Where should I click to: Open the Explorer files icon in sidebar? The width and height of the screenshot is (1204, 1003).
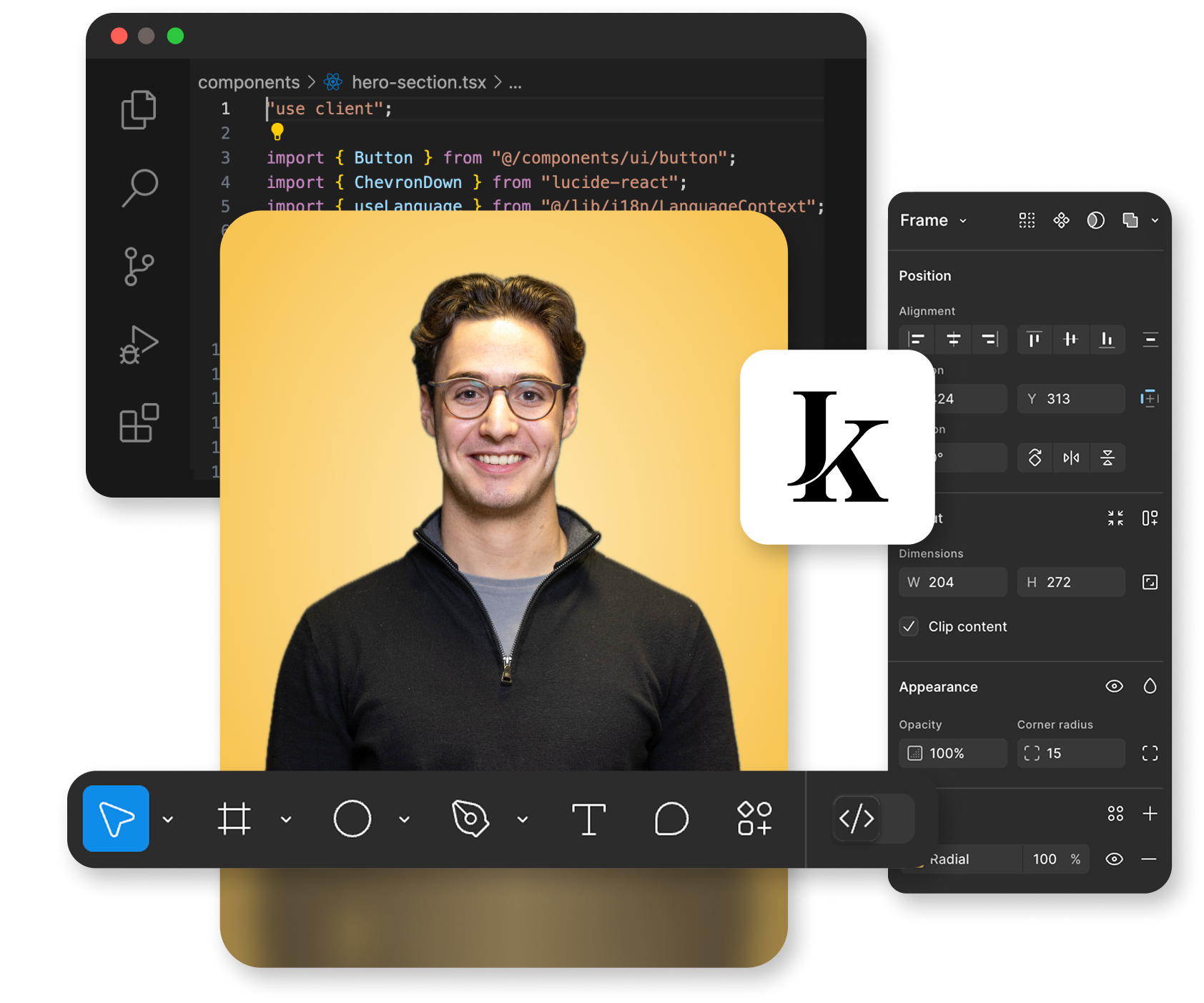(x=139, y=109)
